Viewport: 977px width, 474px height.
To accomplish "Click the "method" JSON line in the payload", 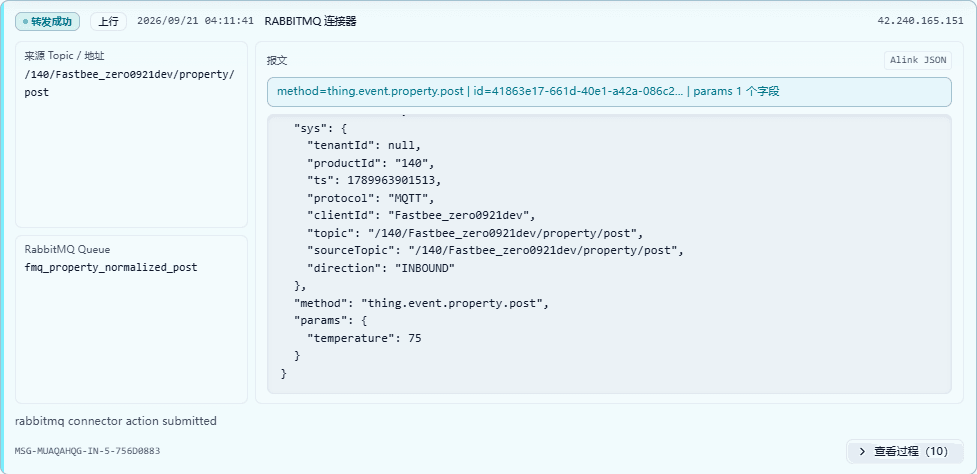I will [421, 303].
